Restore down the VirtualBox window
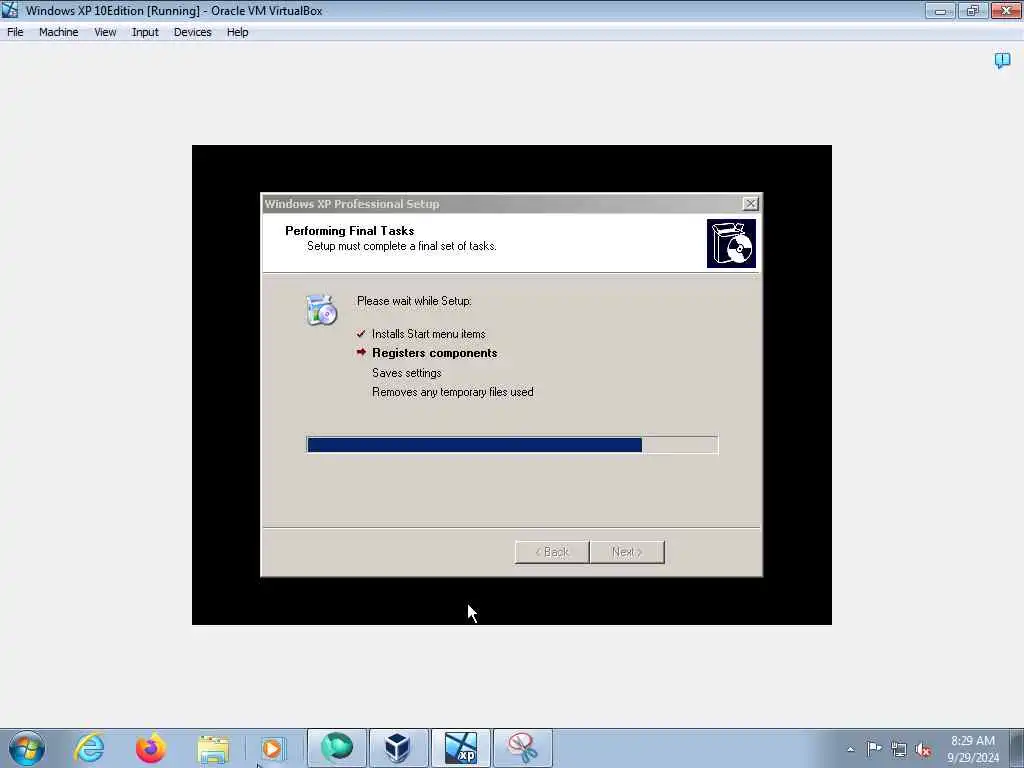The width and height of the screenshot is (1024, 768). tap(973, 10)
